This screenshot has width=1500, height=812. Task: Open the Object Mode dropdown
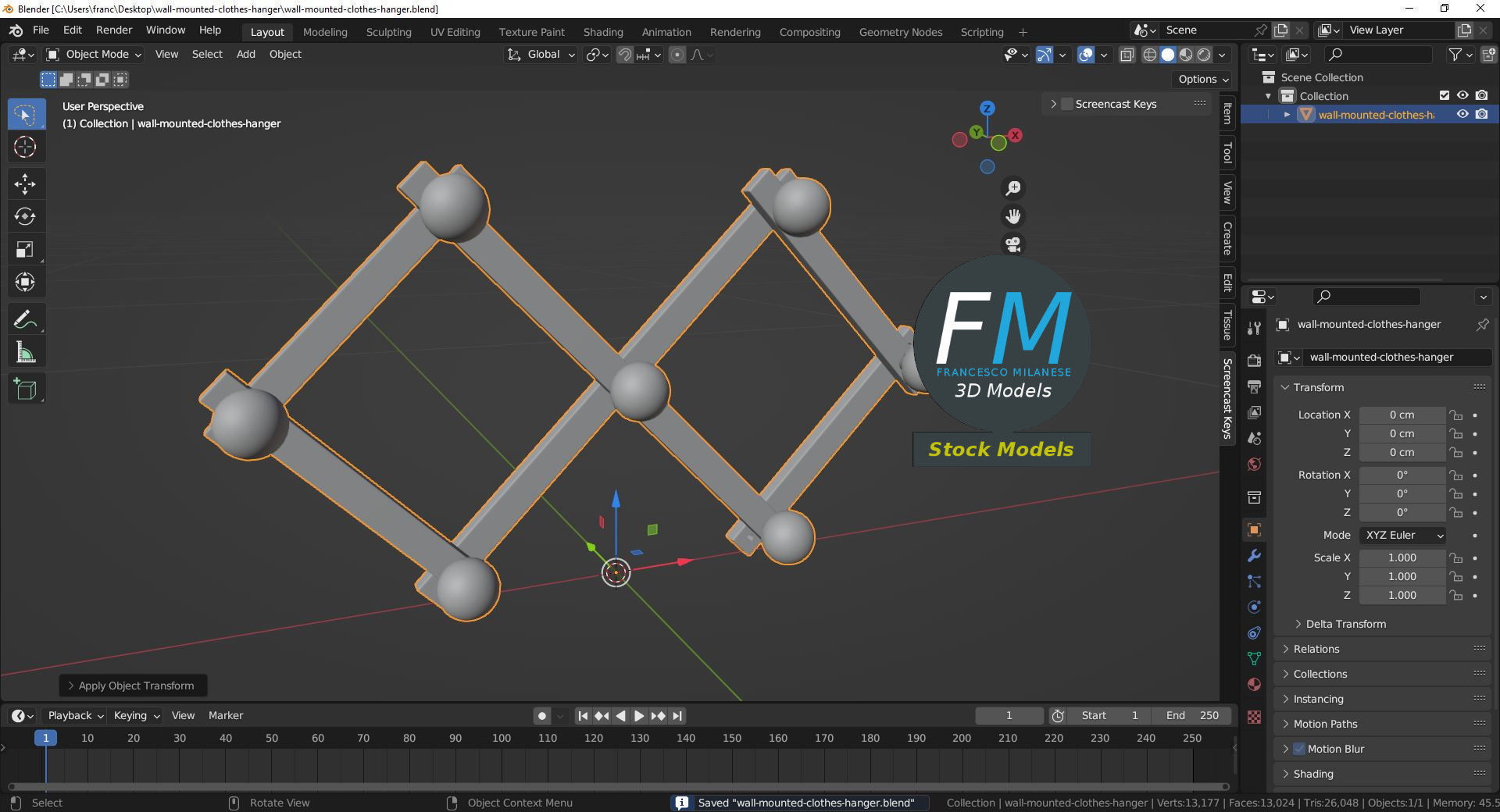(x=93, y=54)
